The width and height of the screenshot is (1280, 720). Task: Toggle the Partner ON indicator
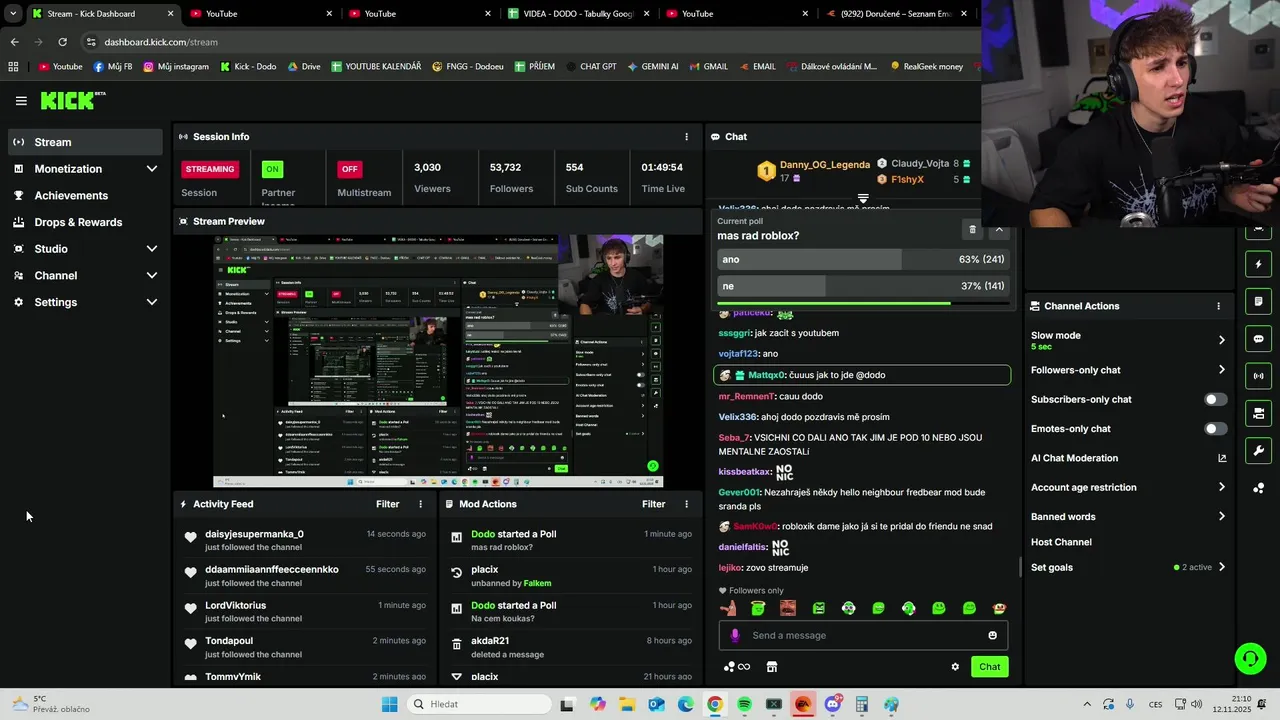272,169
